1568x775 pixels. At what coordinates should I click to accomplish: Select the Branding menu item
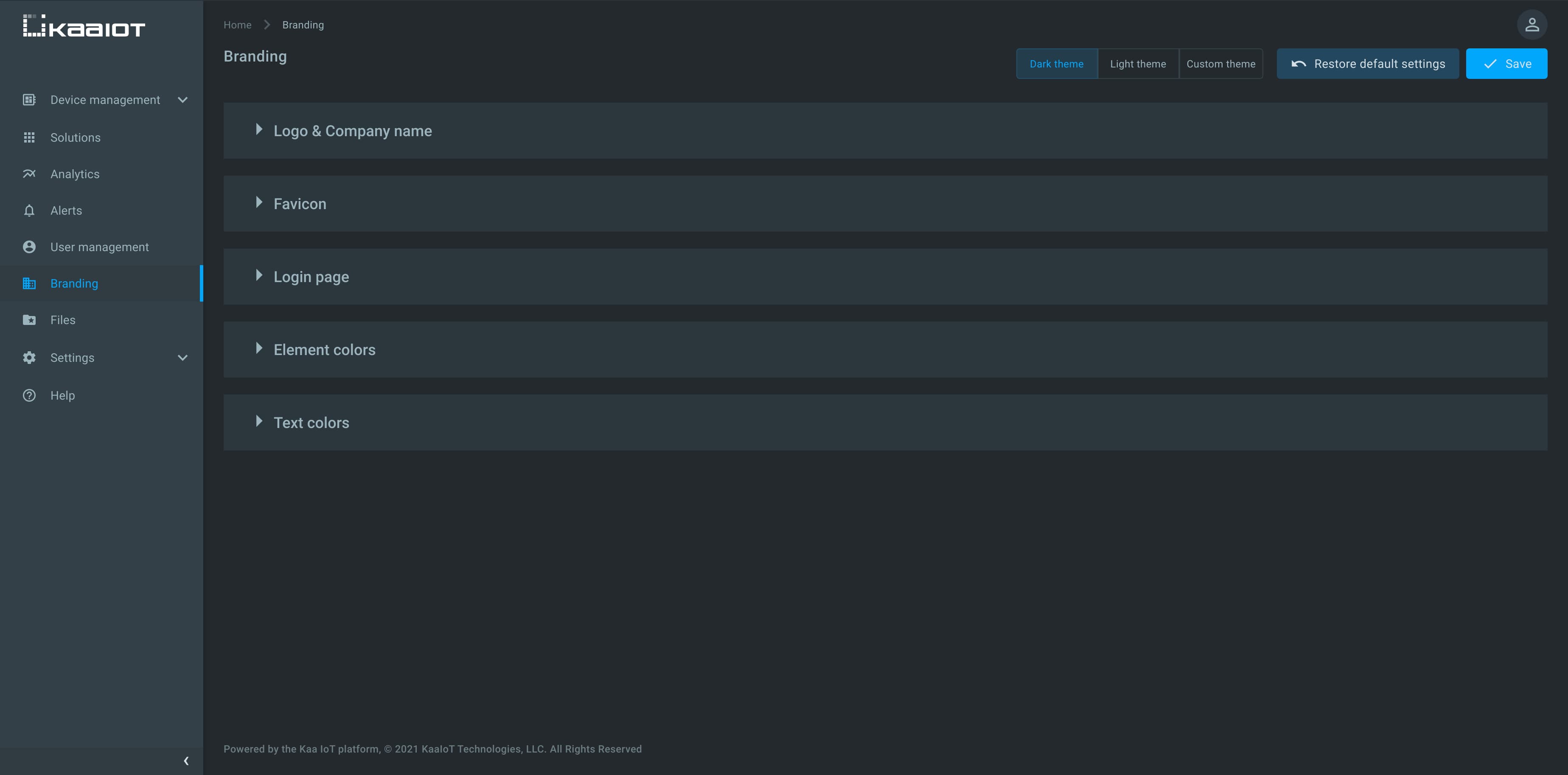(102, 283)
